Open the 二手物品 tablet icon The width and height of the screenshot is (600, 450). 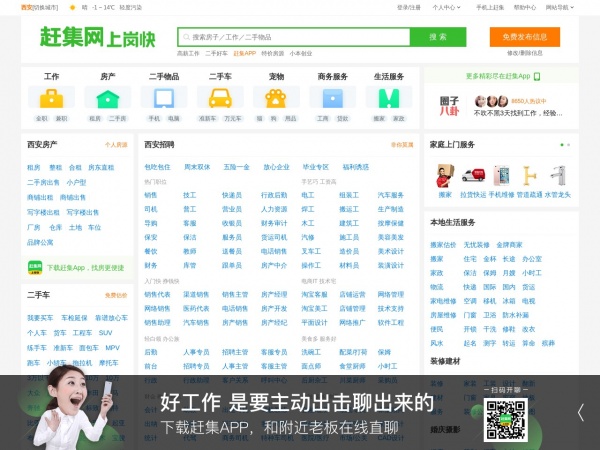(164, 98)
